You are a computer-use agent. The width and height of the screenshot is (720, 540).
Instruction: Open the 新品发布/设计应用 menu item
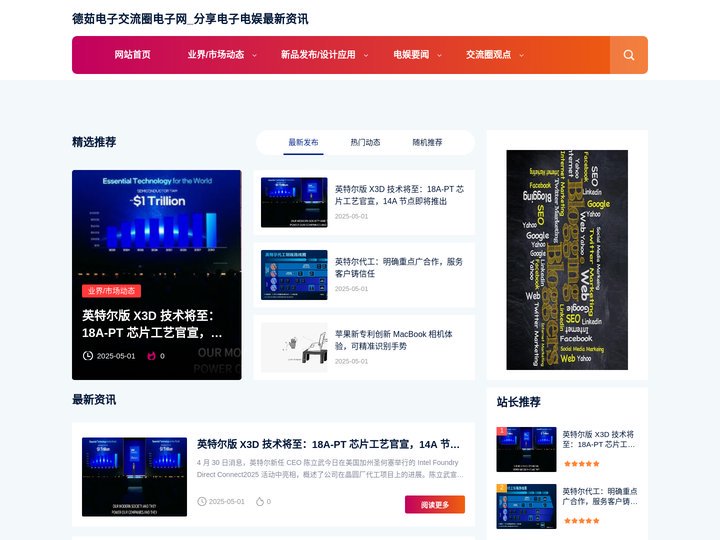pos(318,55)
